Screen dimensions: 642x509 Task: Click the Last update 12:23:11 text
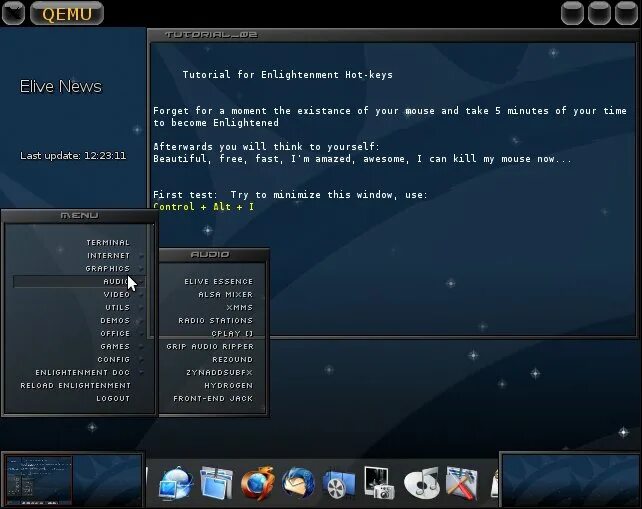tap(73, 156)
